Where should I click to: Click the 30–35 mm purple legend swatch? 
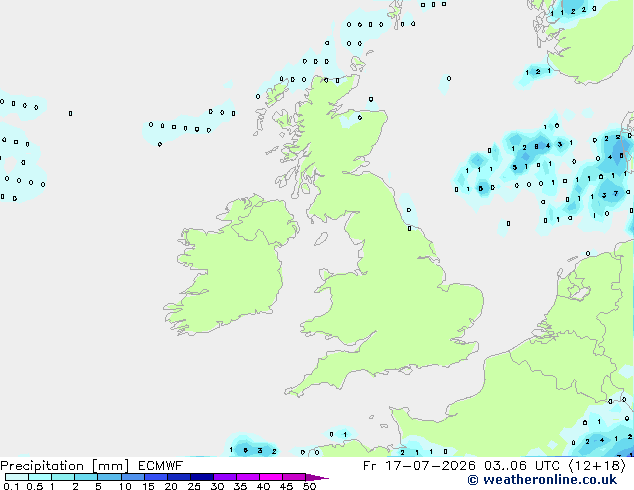(x=225, y=477)
